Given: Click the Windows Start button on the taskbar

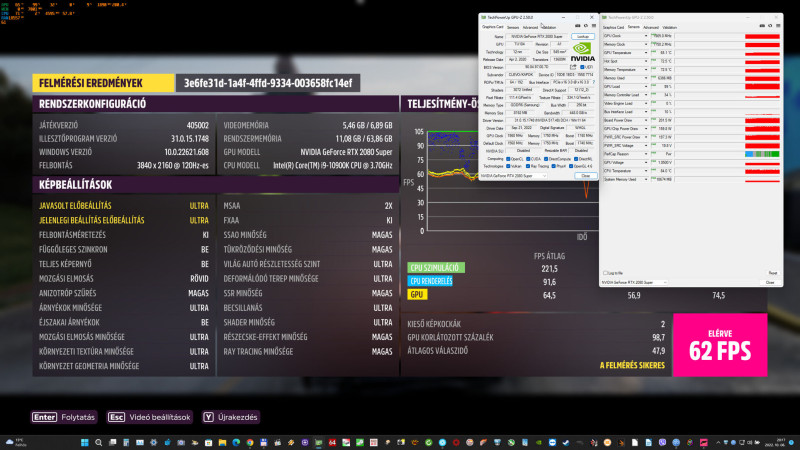Looking at the screenshot, I should 85,442.
